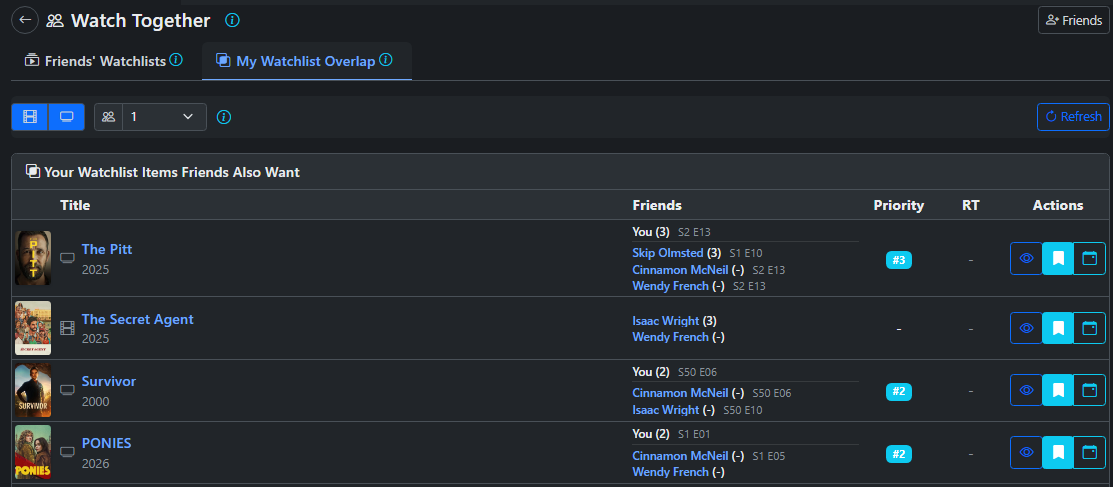Click the bookmark icon for PONIES
This screenshot has width=1113, height=487.
click(1057, 453)
